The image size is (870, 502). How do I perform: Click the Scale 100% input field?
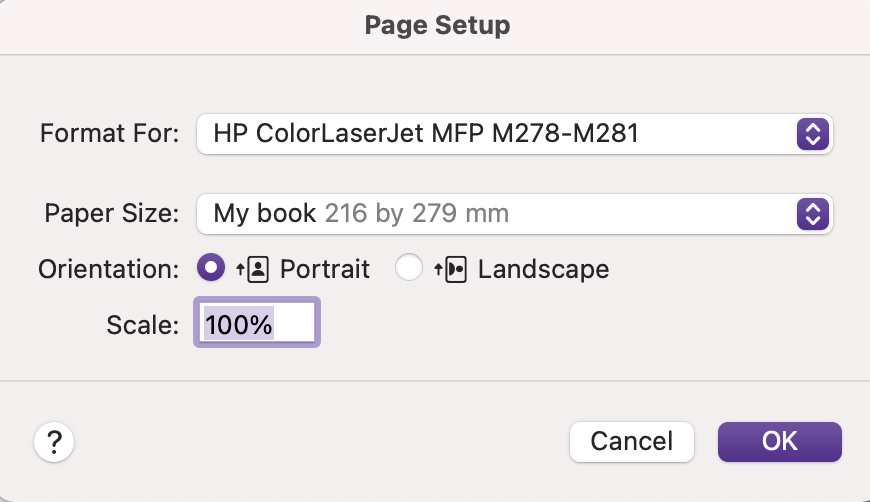257,324
